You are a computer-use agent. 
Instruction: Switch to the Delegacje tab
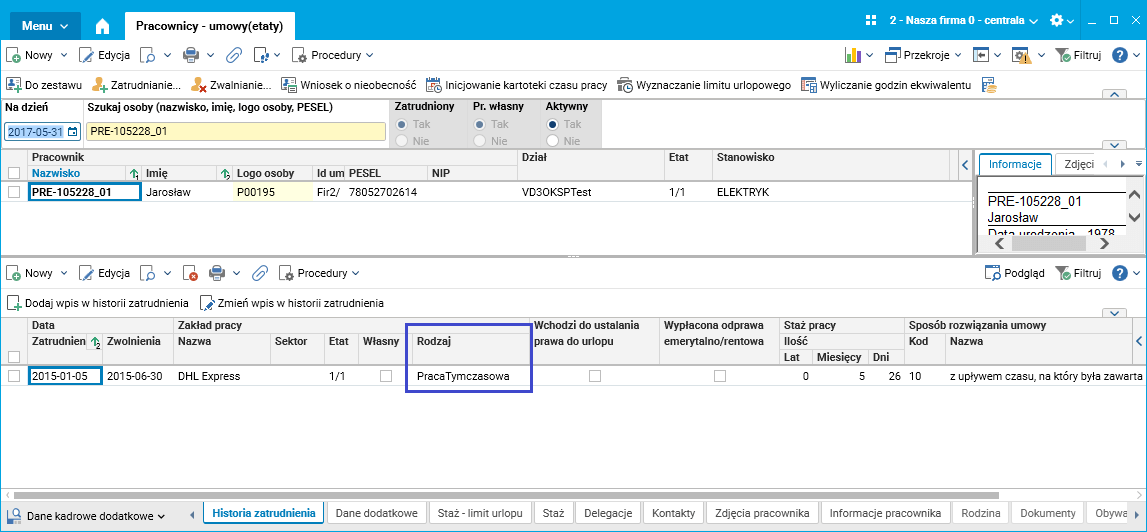[607, 513]
